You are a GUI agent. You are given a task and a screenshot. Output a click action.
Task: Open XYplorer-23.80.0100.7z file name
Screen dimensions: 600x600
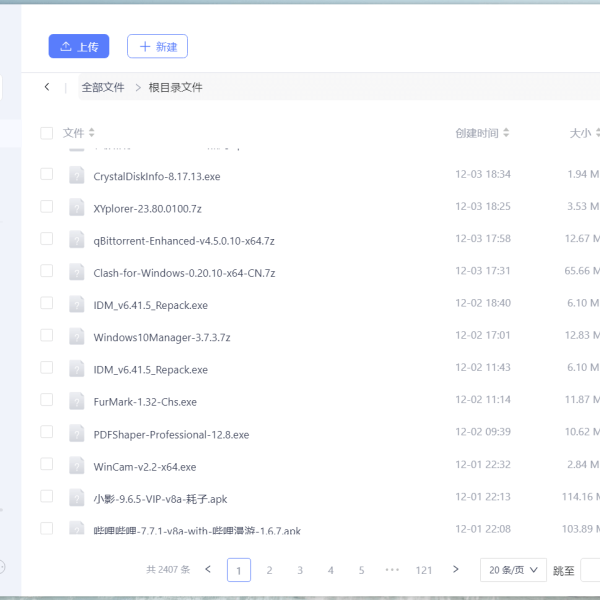pos(147,209)
